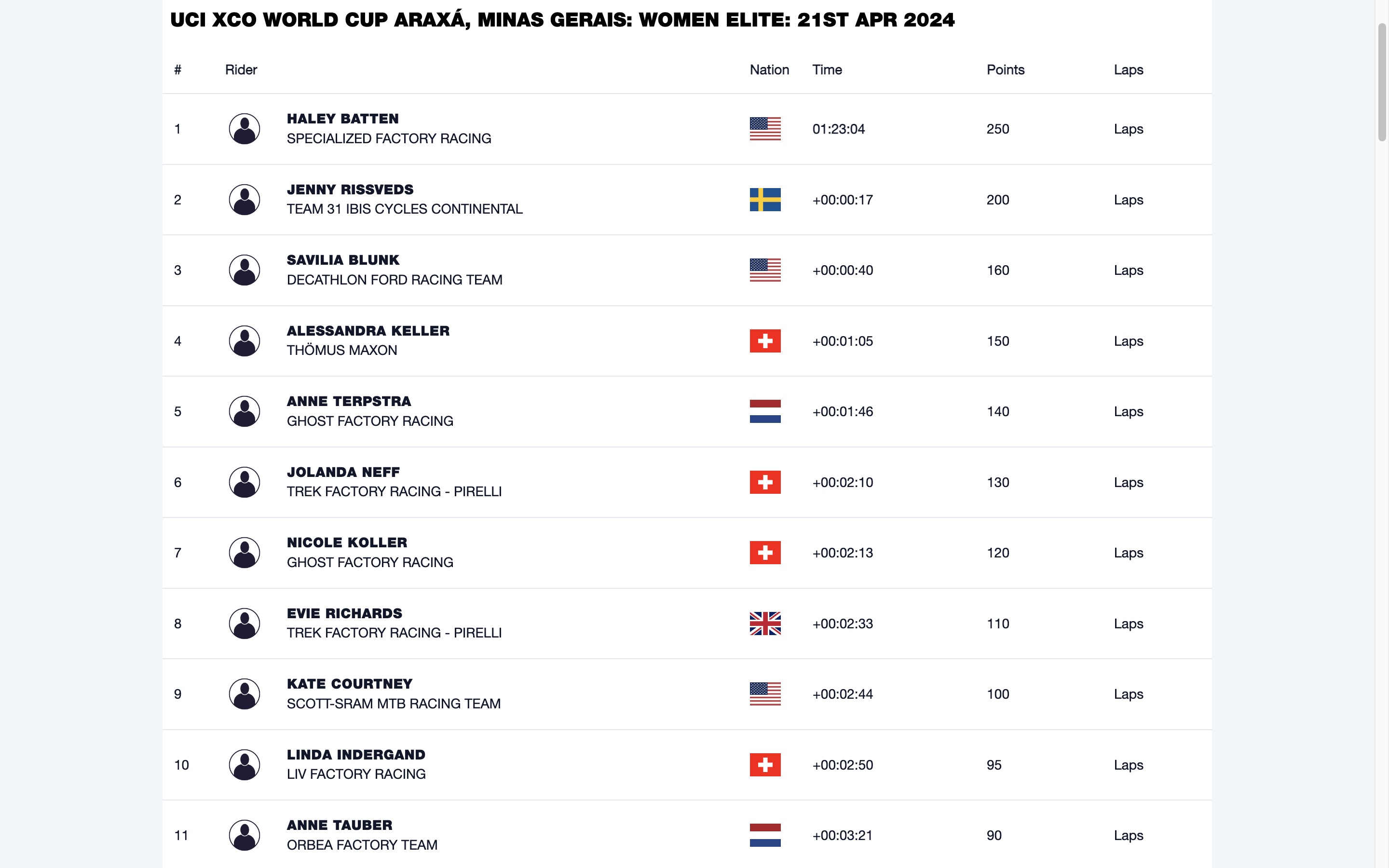Image resolution: width=1389 pixels, height=868 pixels.
Task: Click Kate Courtney's rider avatar icon
Action: coord(244,694)
